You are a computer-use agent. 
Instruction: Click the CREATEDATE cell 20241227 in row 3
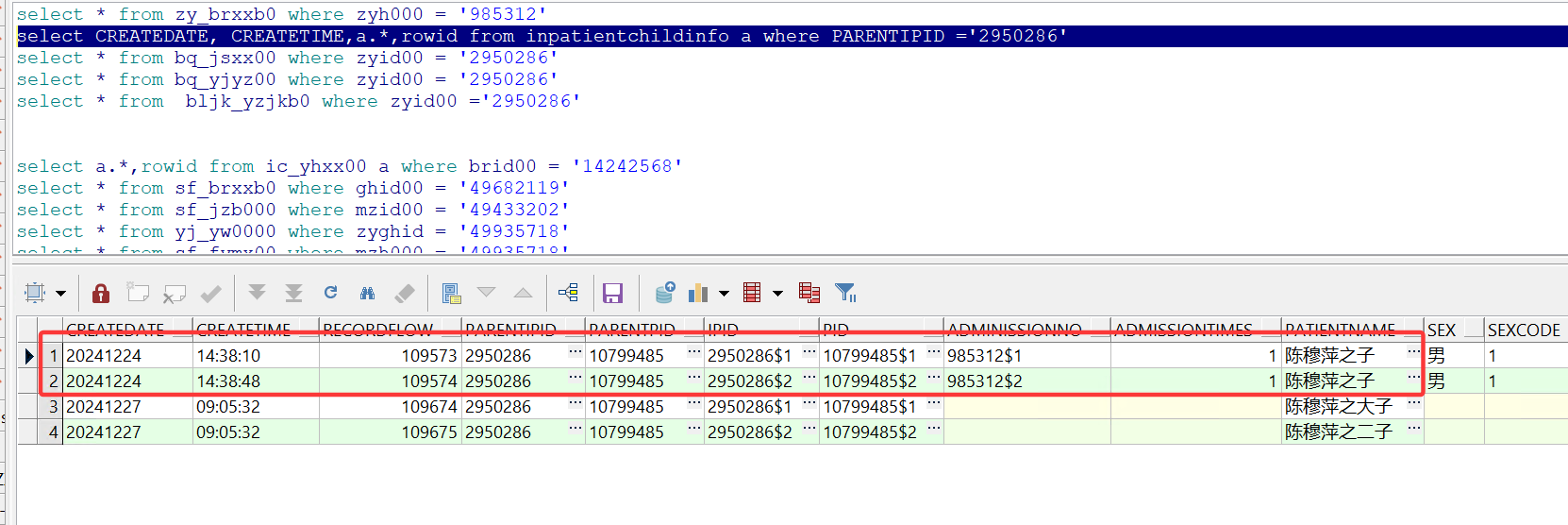128,407
